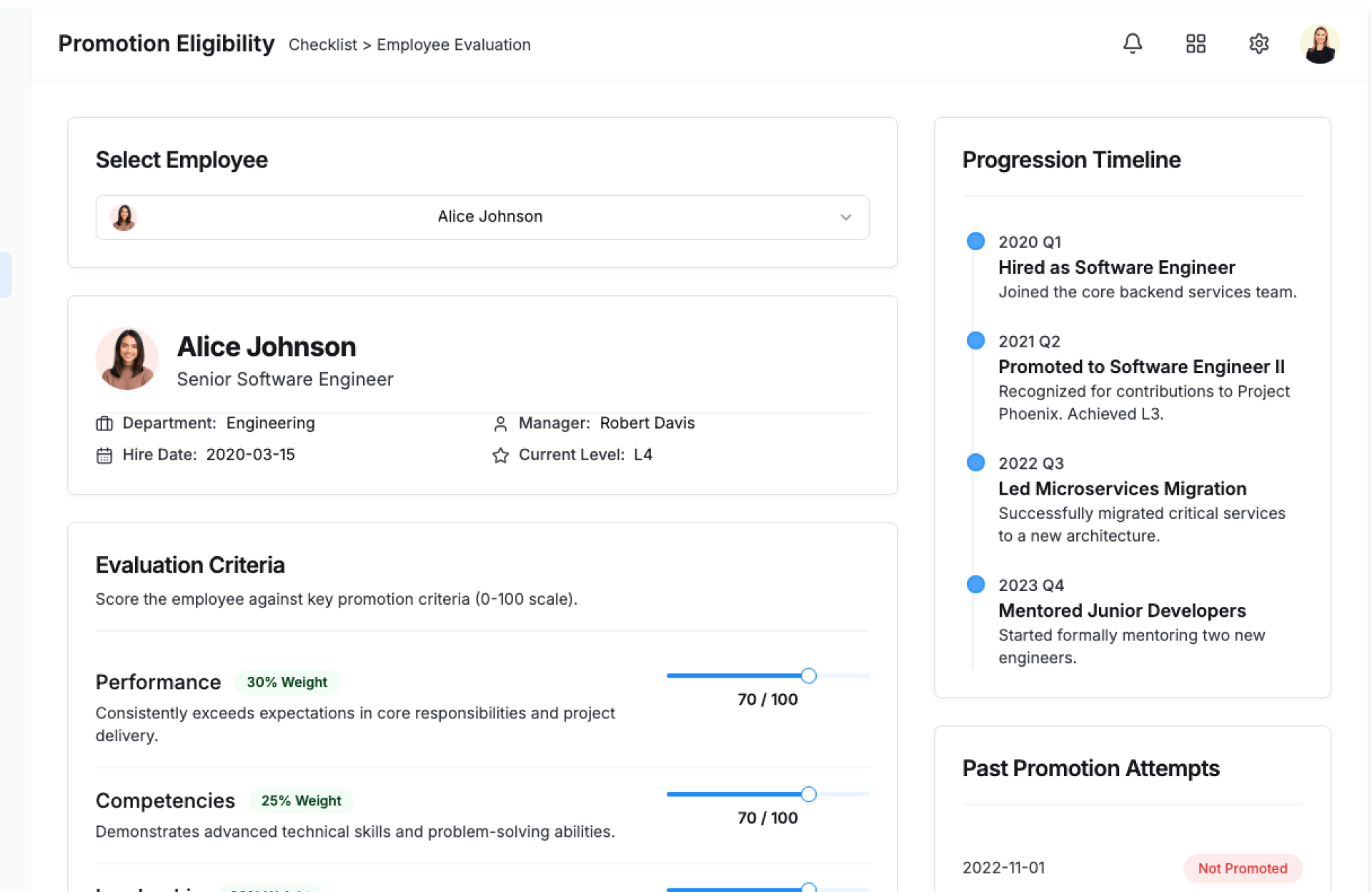Click the Employee Evaluation breadcrumb
Screen dimensions: 1372x892
(453, 45)
